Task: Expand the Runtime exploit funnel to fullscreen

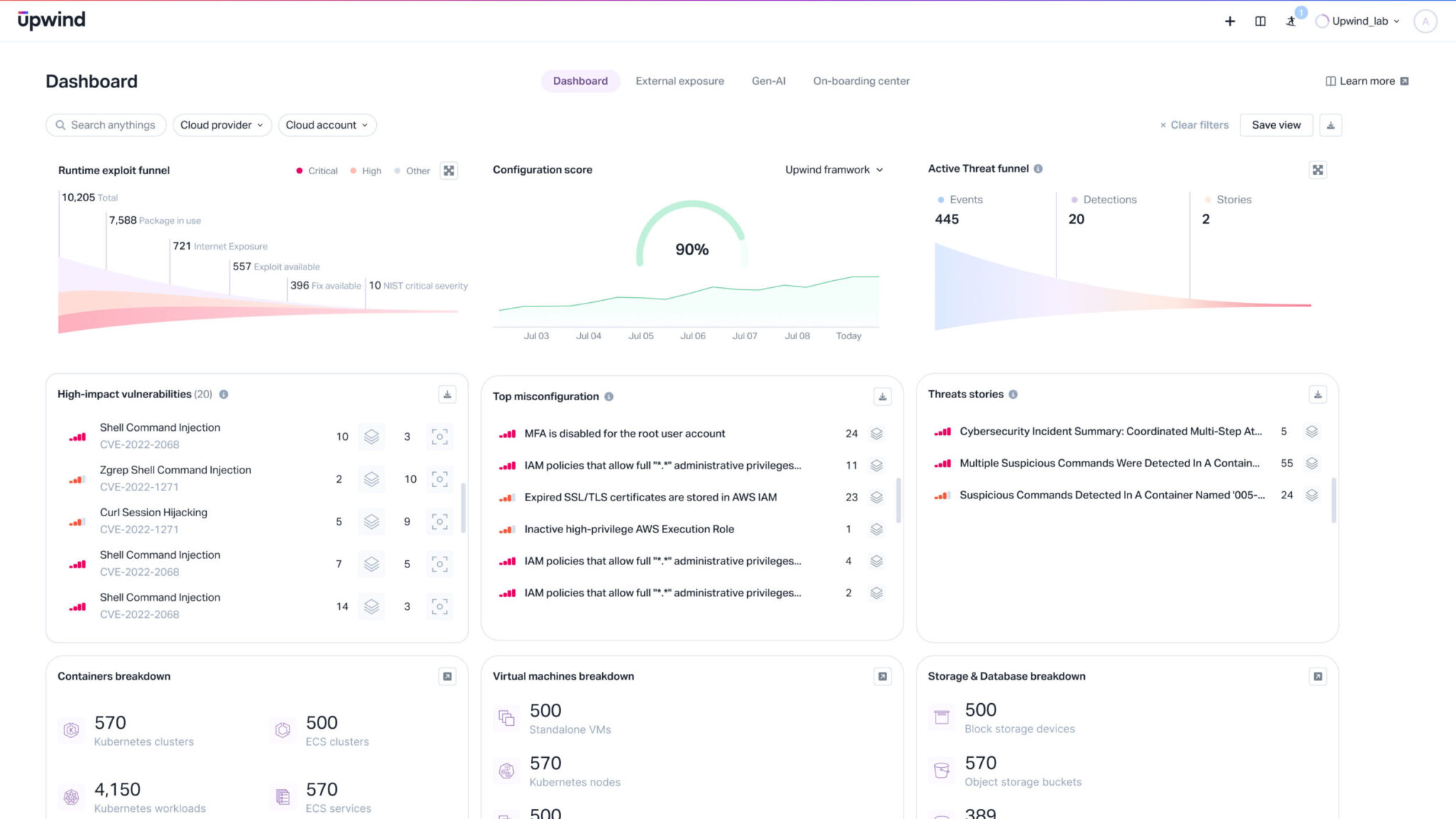Action: 449,171
